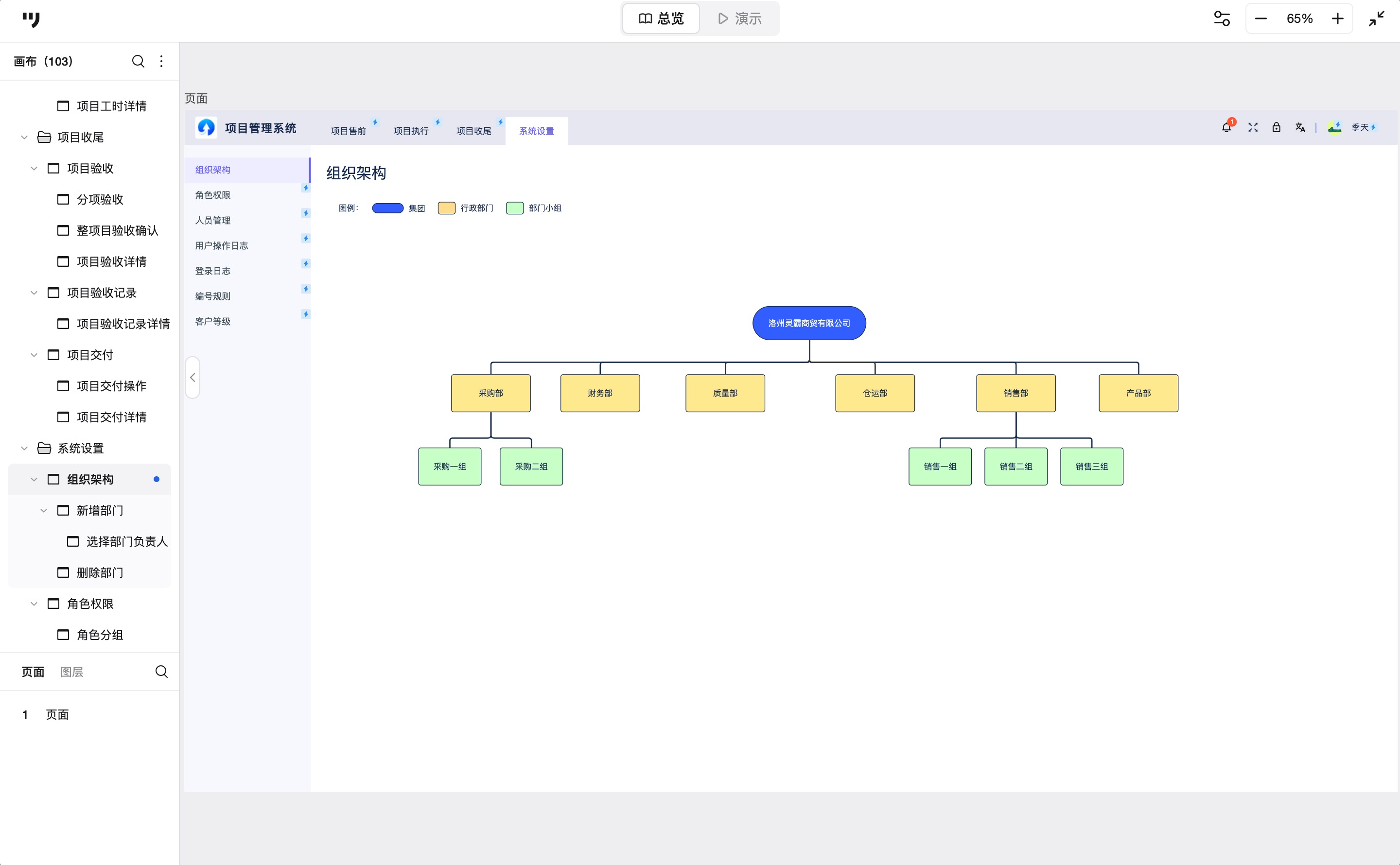This screenshot has height=865, width=1400.
Task: Click the 销售部 department node
Action: [1015, 393]
